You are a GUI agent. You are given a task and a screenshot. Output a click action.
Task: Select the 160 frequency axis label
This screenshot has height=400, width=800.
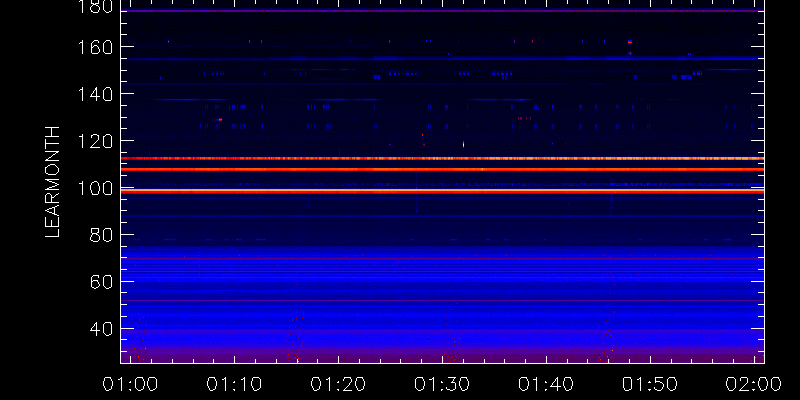pos(97,47)
